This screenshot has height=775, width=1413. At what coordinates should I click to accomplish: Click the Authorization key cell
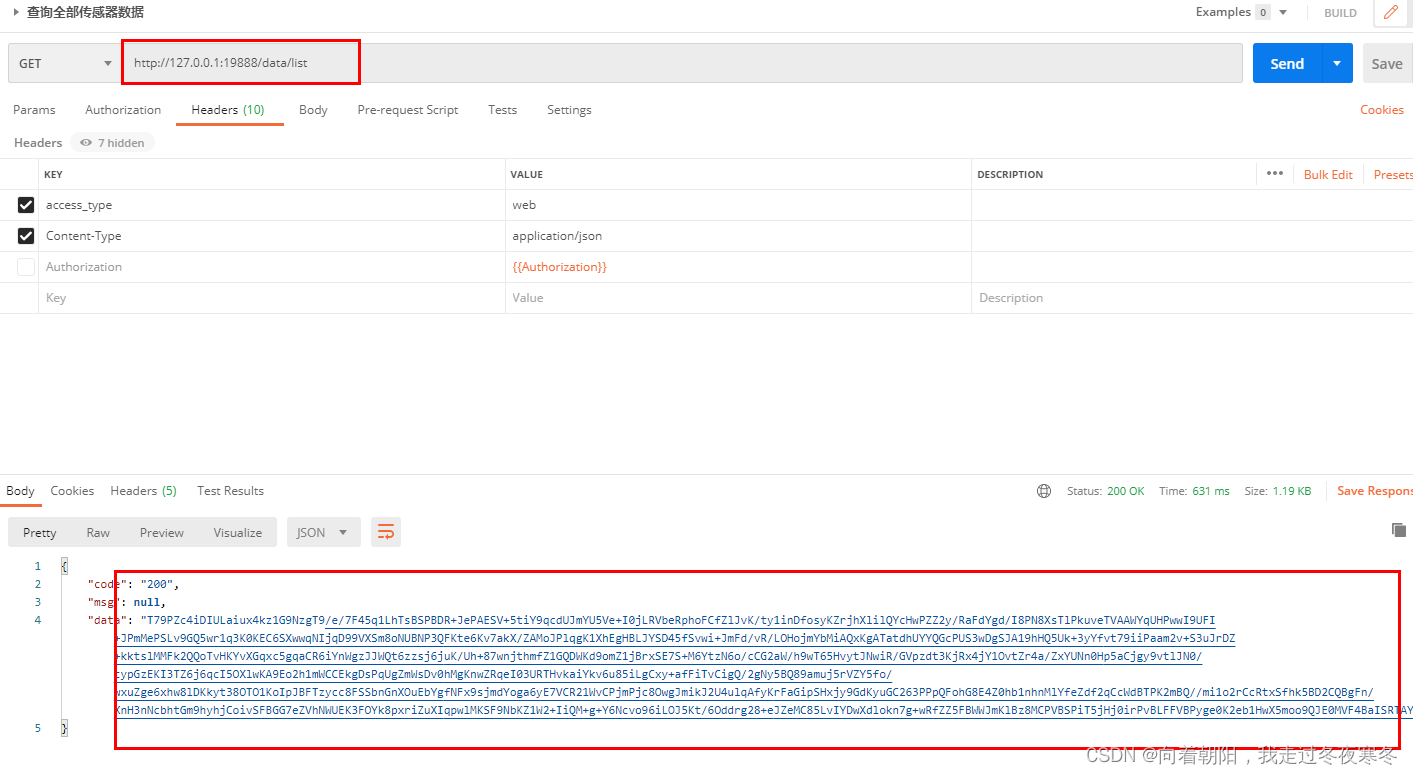pos(272,267)
